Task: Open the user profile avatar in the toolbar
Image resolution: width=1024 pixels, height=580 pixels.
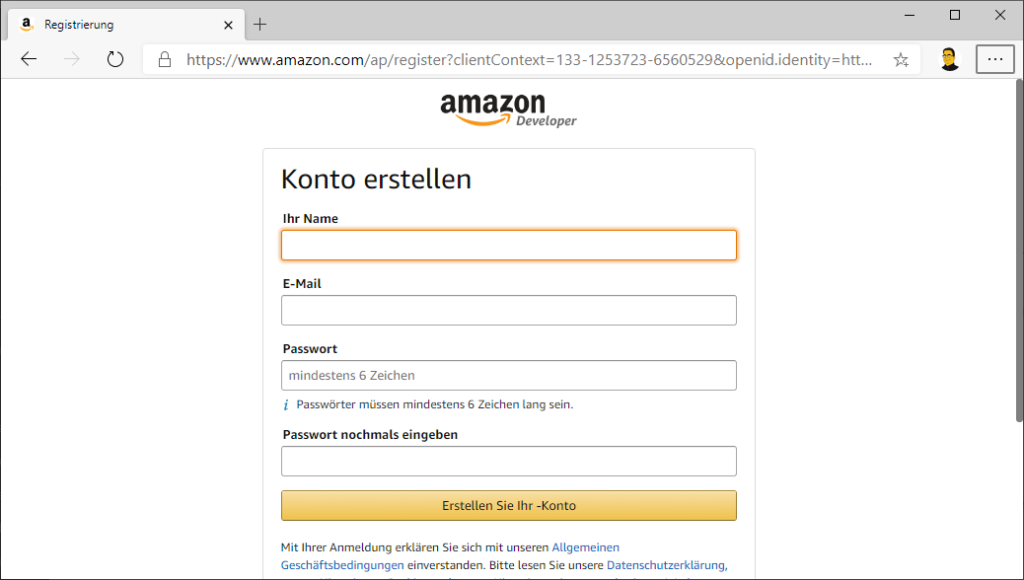Action: (x=948, y=58)
